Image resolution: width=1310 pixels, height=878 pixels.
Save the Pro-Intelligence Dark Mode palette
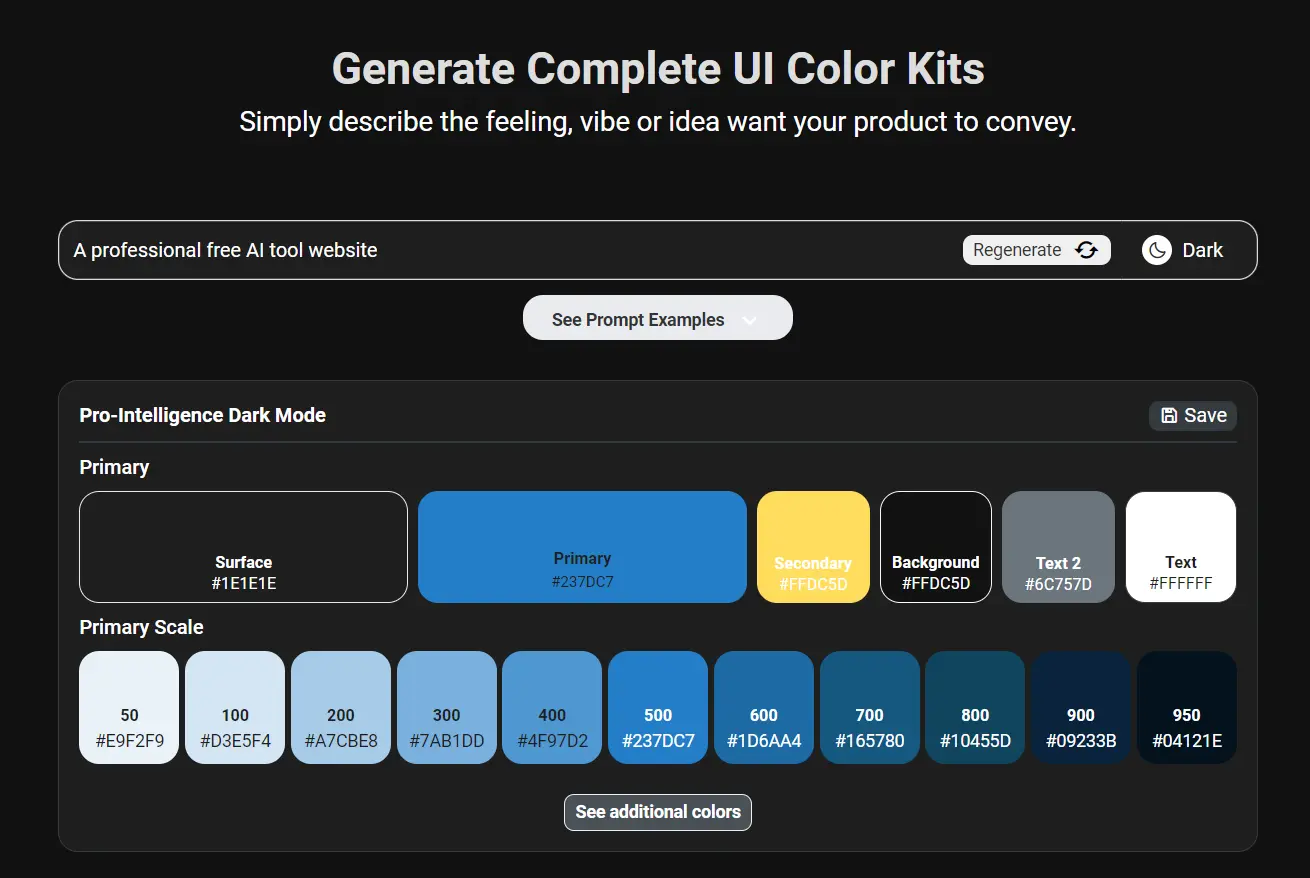[1193, 416]
